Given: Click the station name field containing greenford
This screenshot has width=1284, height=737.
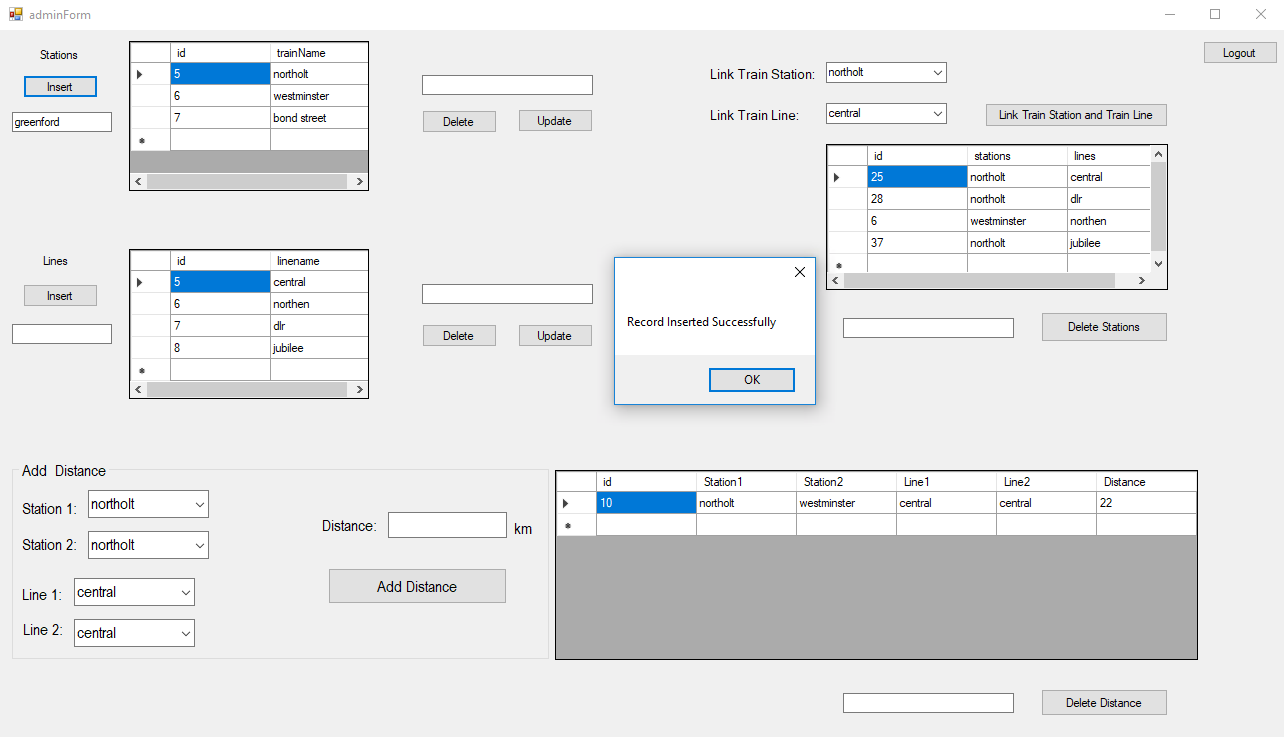Looking at the screenshot, I should point(61,122).
